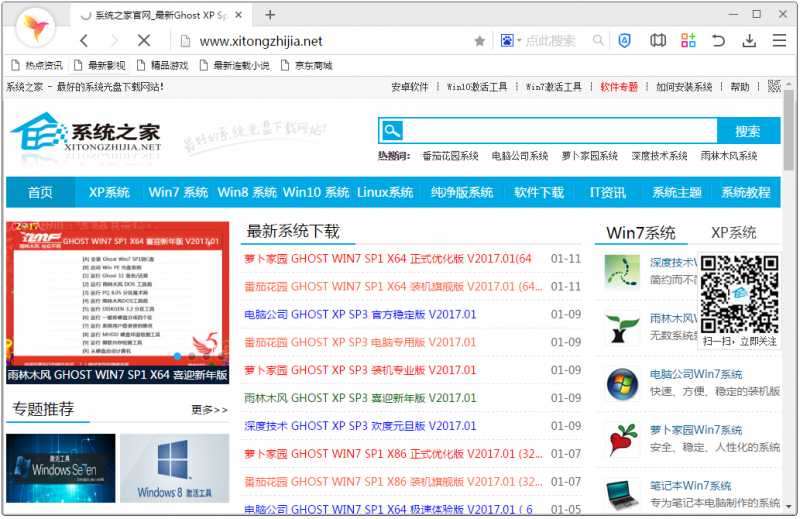Viewport: 800px width, 519px height.
Task: Click the QR code icon next to 帮助
Action: (774, 86)
